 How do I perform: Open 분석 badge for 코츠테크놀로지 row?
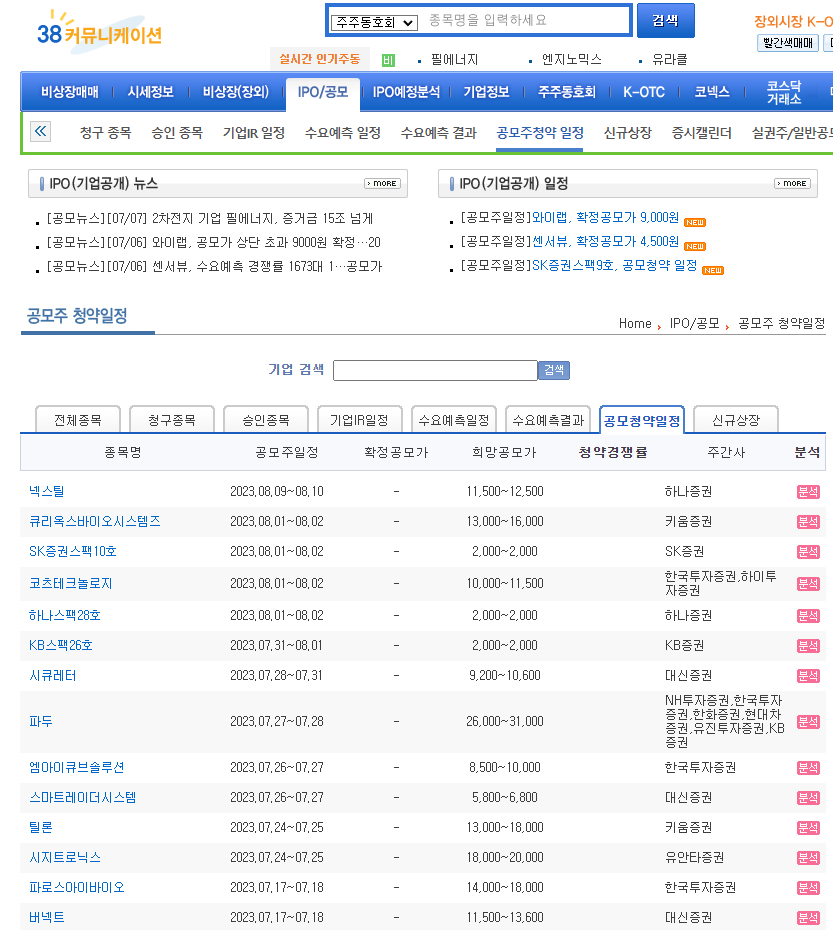click(x=808, y=584)
